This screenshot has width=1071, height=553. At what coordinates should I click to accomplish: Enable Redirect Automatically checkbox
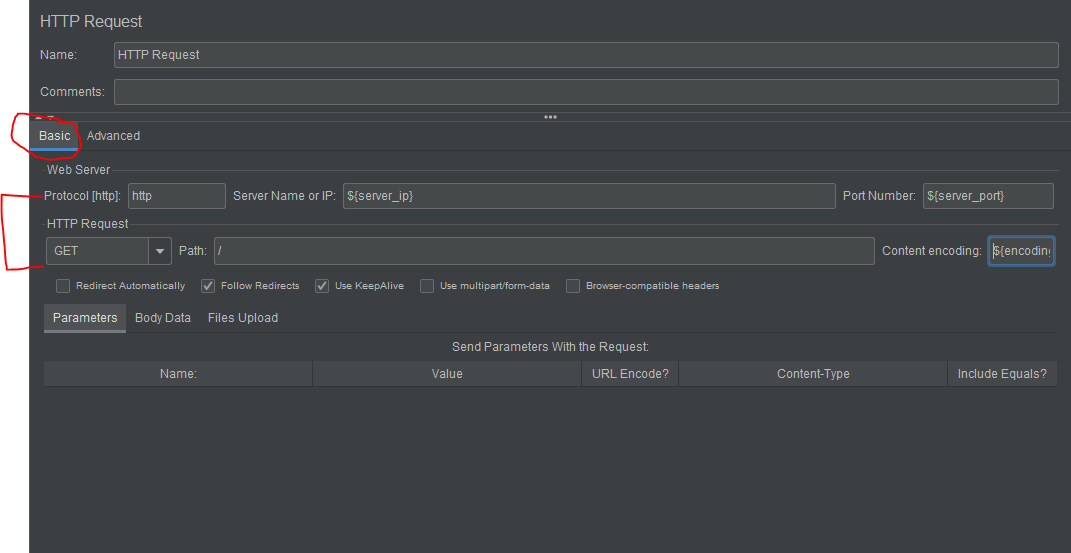point(63,286)
